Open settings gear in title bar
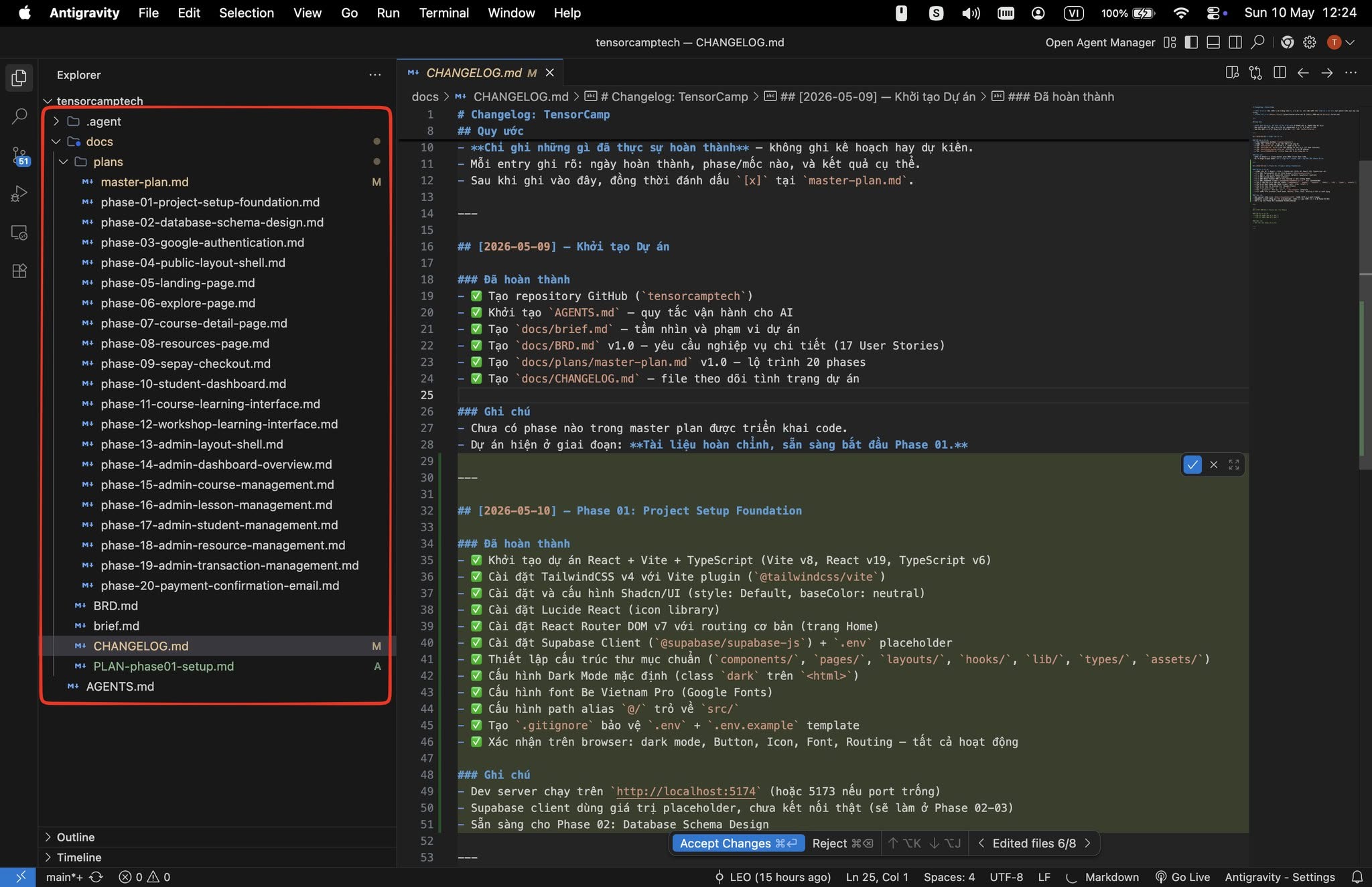Viewport: 1372px width, 887px height. 1310,42
